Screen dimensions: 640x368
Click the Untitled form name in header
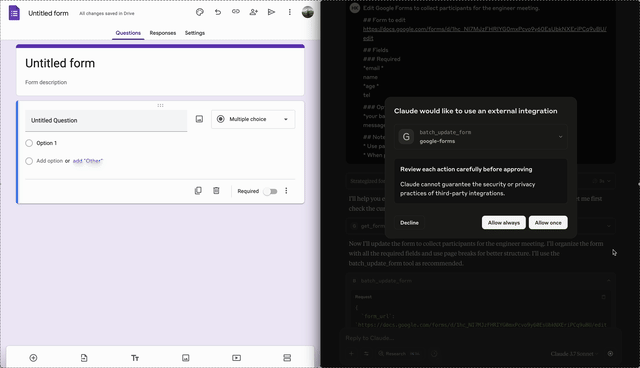[x=48, y=13]
